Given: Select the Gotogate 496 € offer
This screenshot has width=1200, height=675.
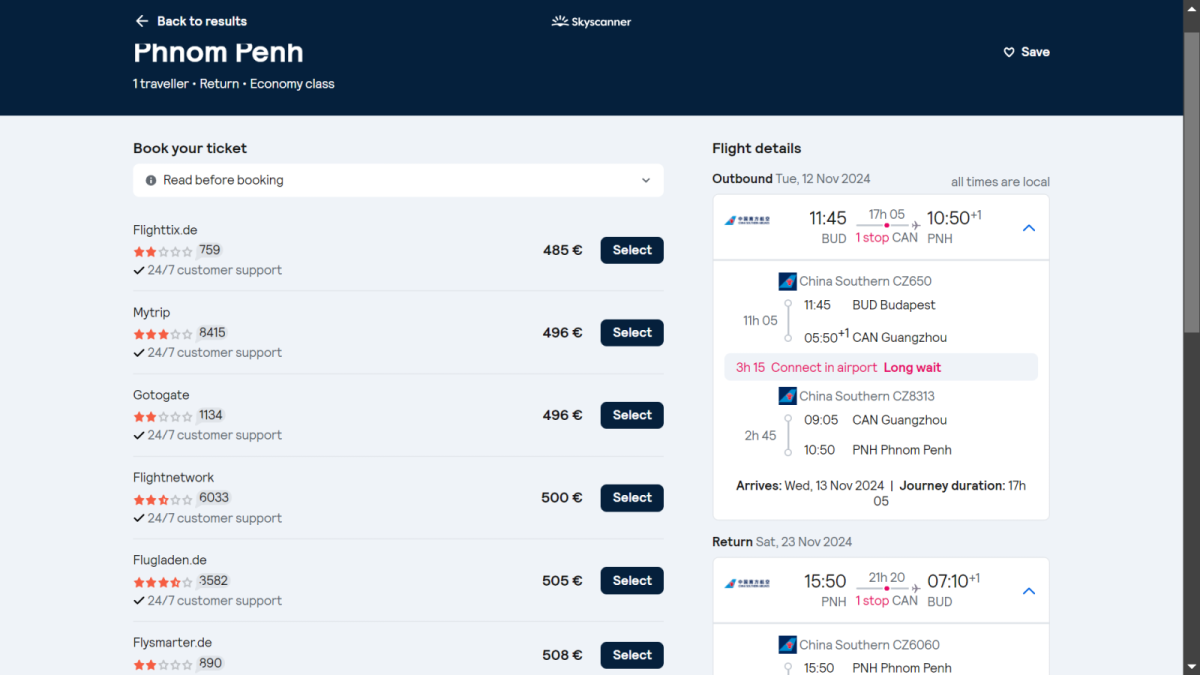Looking at the screenshot, I should coord(631,415).
